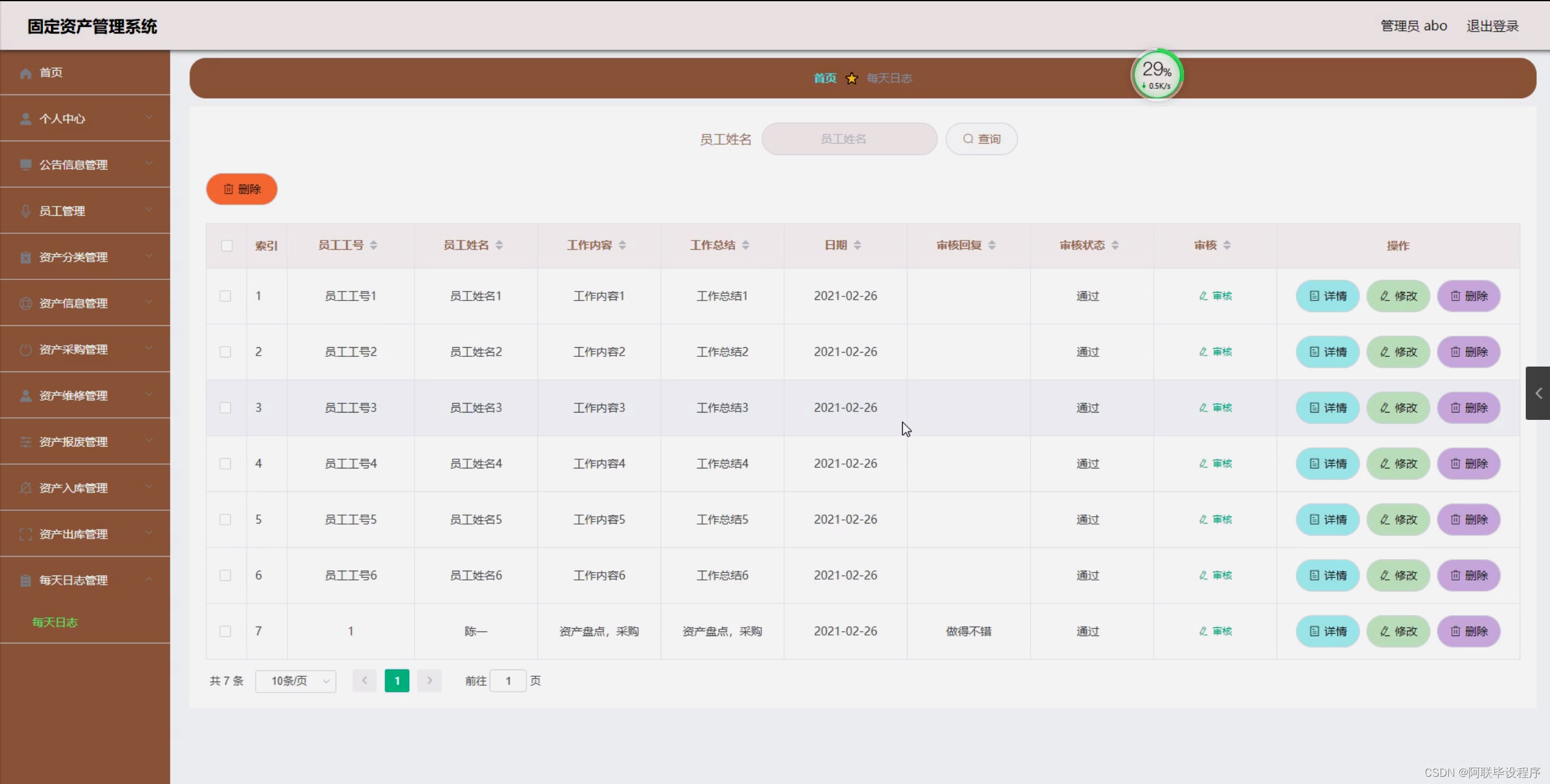Click the 员工姓名 search input field

point(849,139)
